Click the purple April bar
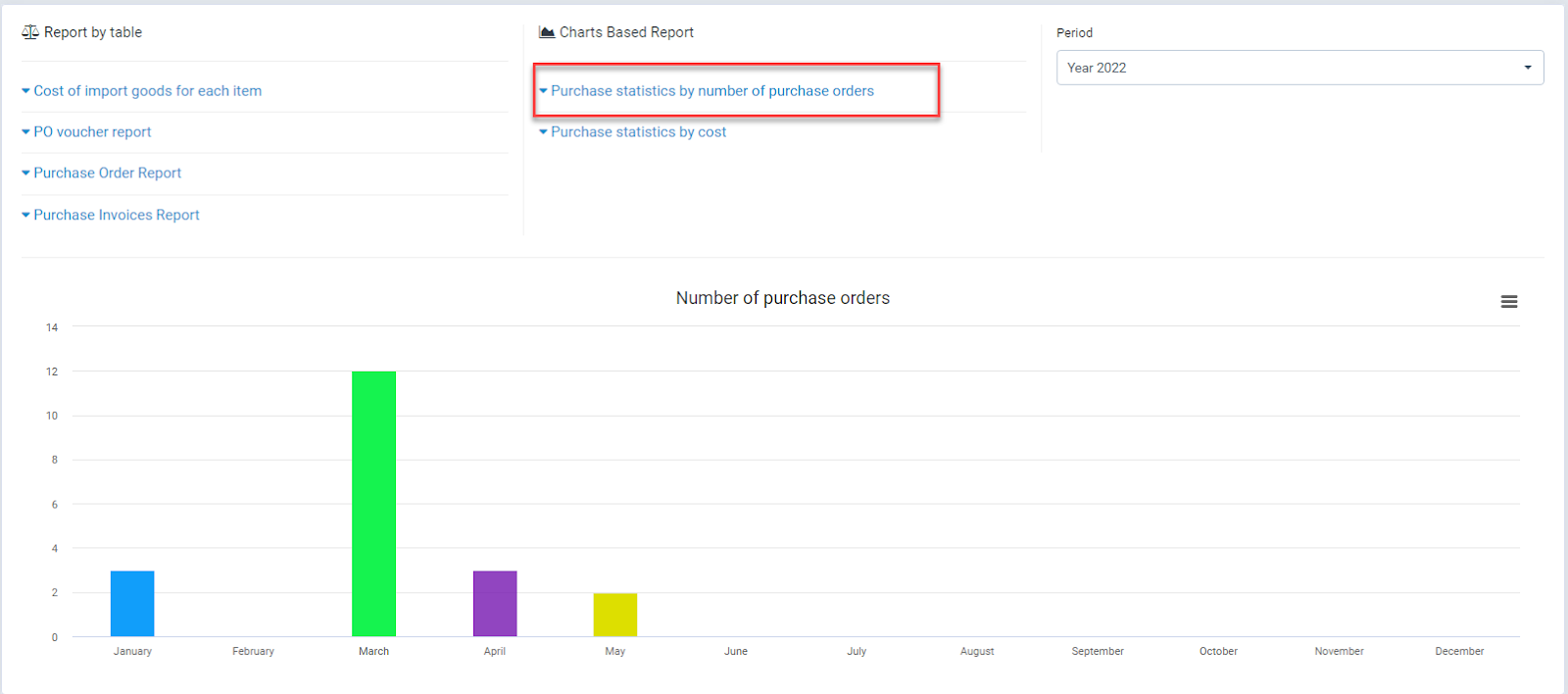This screenshot has height=694, width=1568. coord(495,604)
